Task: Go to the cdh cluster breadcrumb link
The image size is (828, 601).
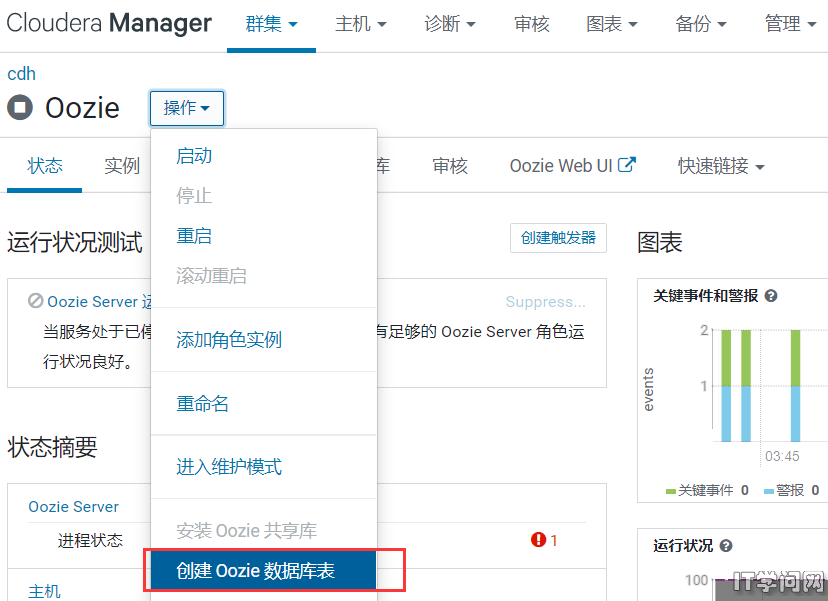Action: pos(22,74)
